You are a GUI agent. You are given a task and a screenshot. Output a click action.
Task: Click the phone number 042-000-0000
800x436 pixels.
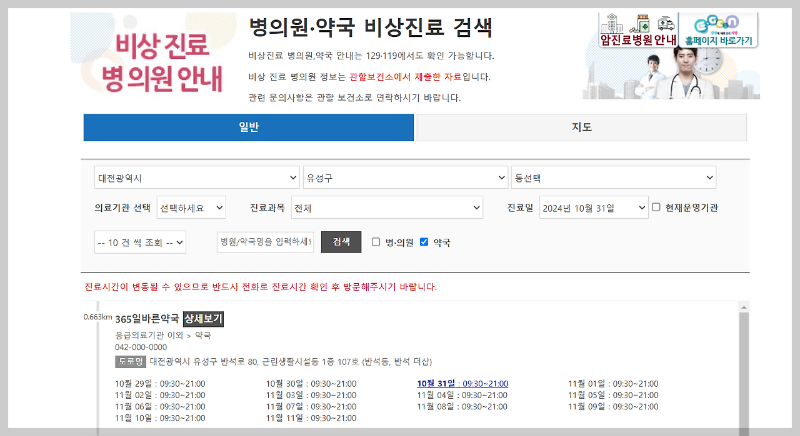click(x=141, y=347)
